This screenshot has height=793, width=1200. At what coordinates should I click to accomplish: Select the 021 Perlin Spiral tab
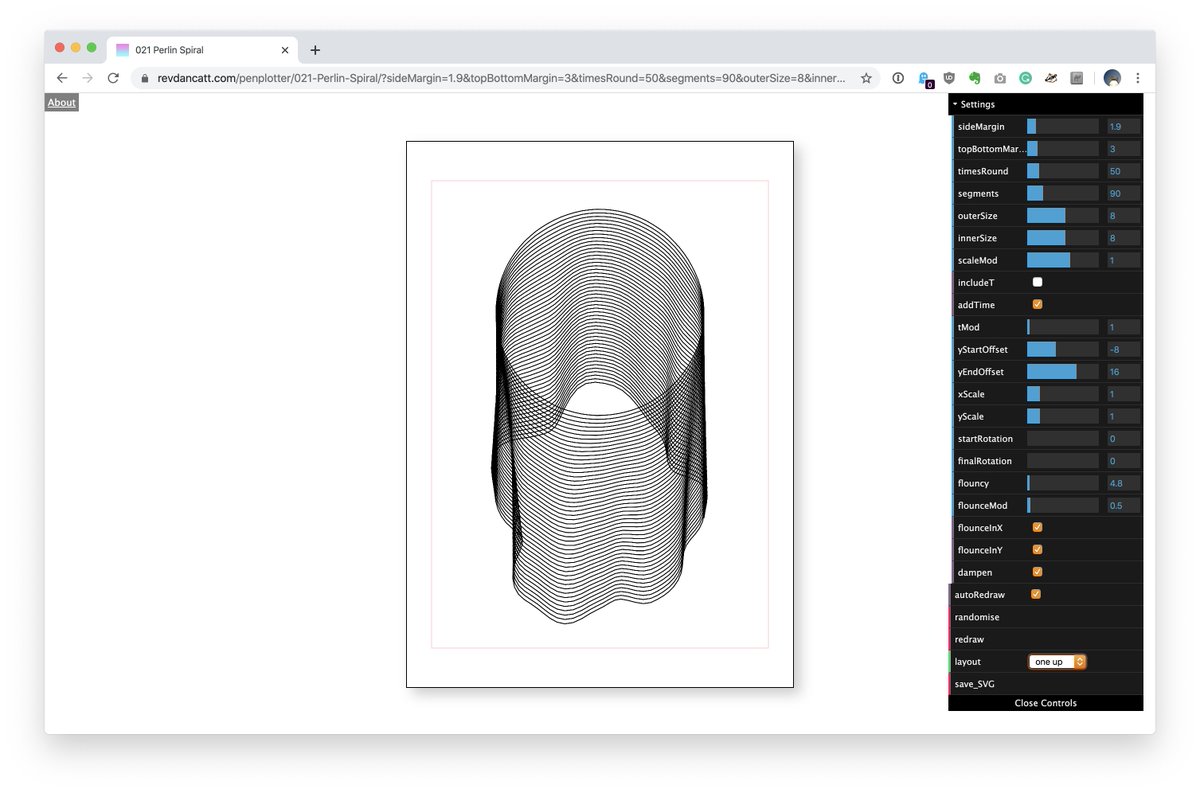[x=202, y=50]
